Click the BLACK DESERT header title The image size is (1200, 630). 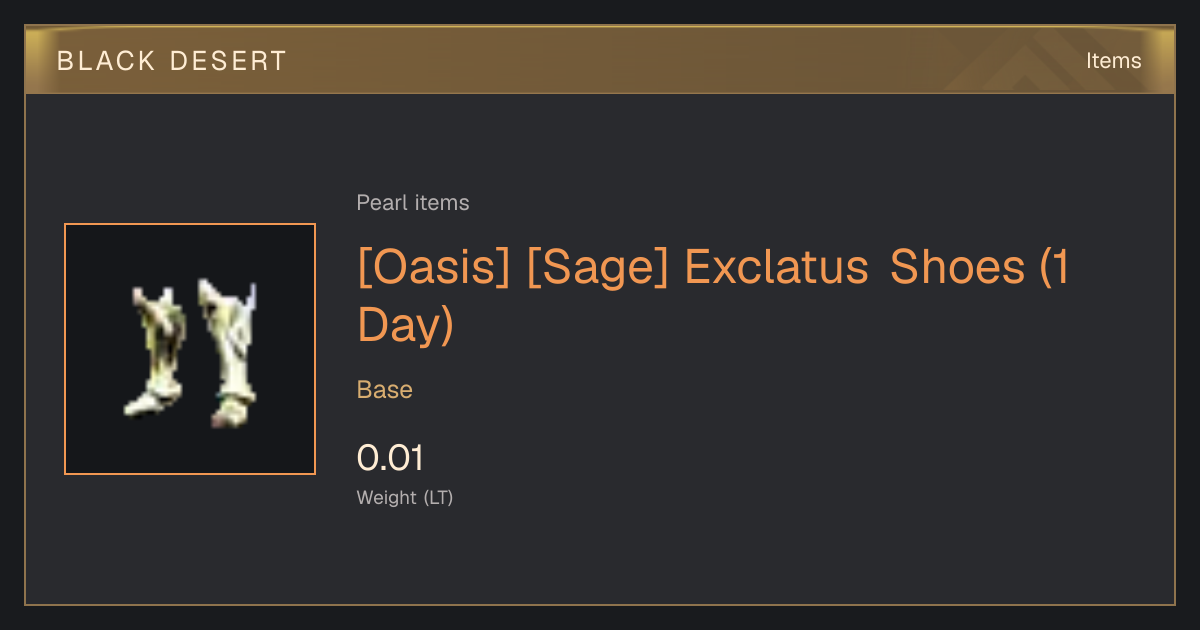pyautogui.click(x=172, y=61)
